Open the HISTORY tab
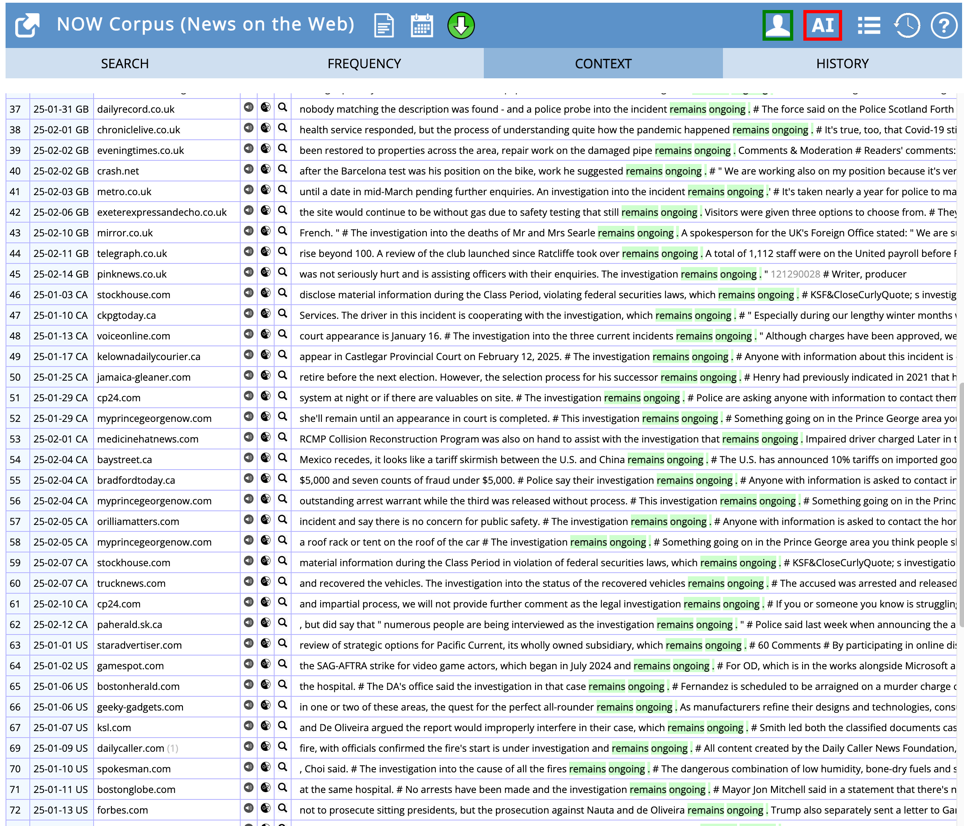Viewport: 964px width, 826px height. point(842,63)
